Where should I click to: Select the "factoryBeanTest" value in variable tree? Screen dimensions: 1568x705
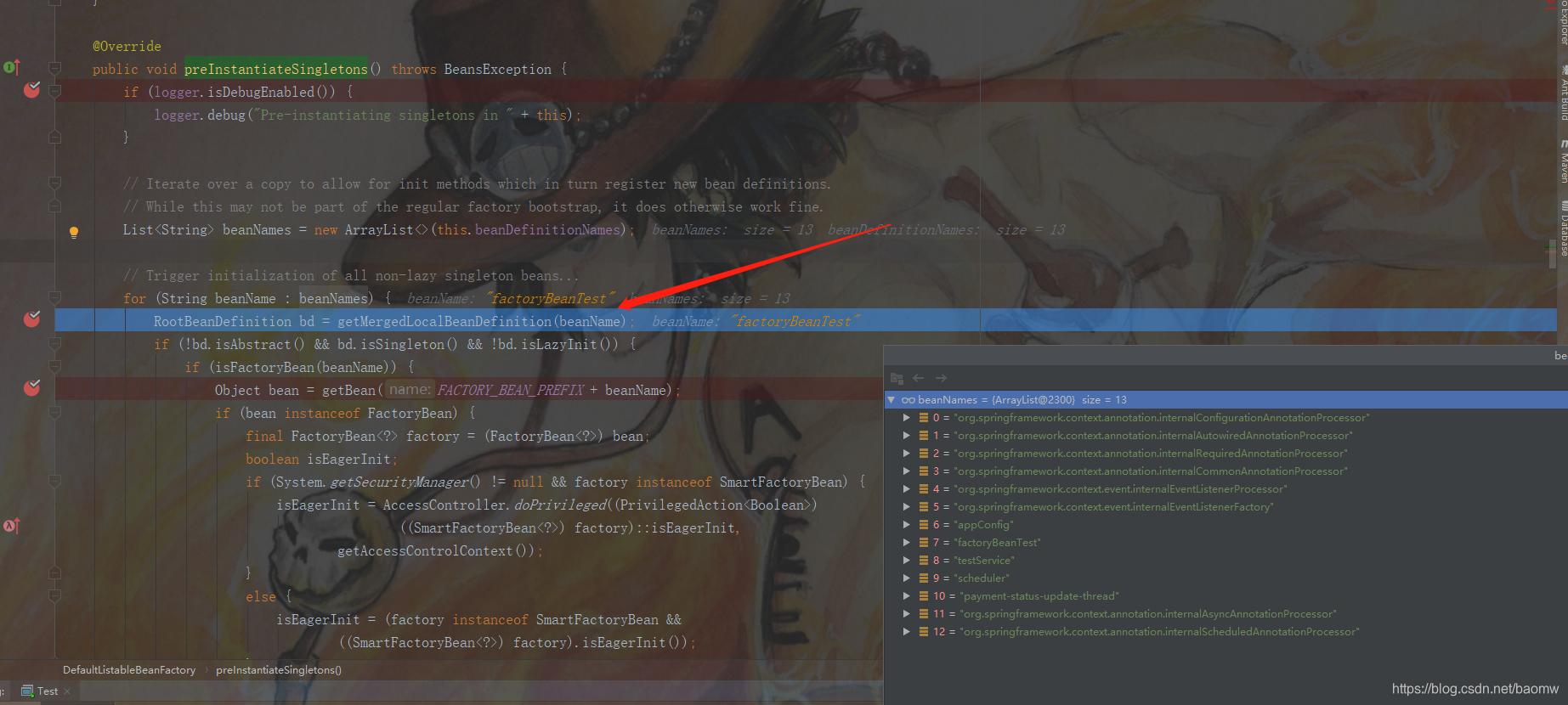(997, 543)
